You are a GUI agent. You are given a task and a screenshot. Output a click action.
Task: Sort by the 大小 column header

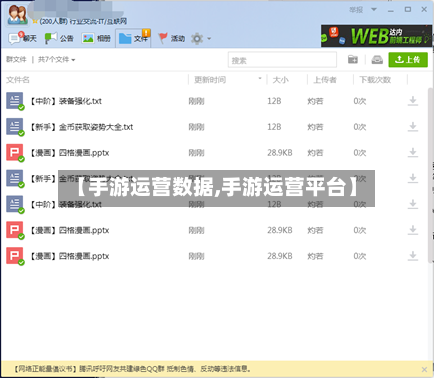click(x=280, y=80)
